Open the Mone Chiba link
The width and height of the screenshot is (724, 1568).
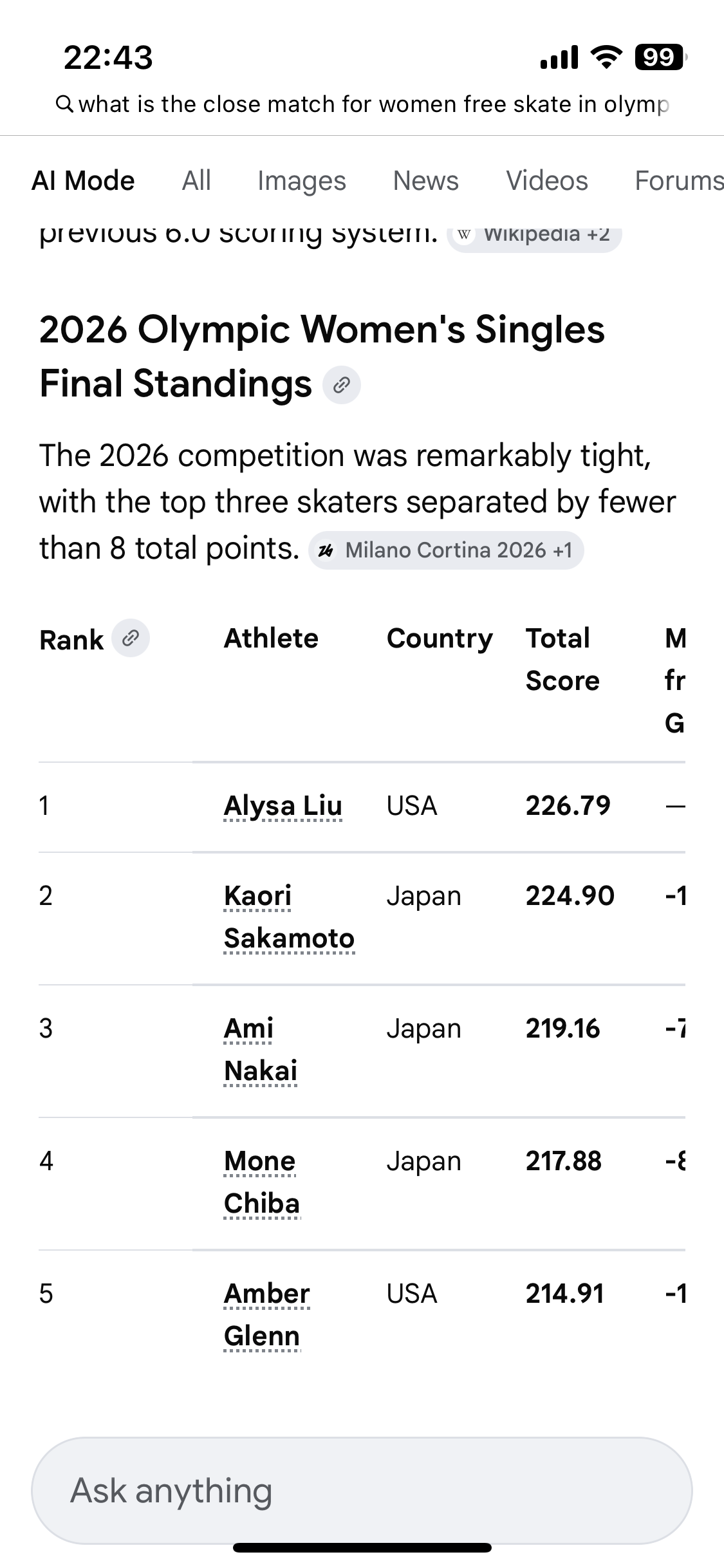tap(262, 1182)
